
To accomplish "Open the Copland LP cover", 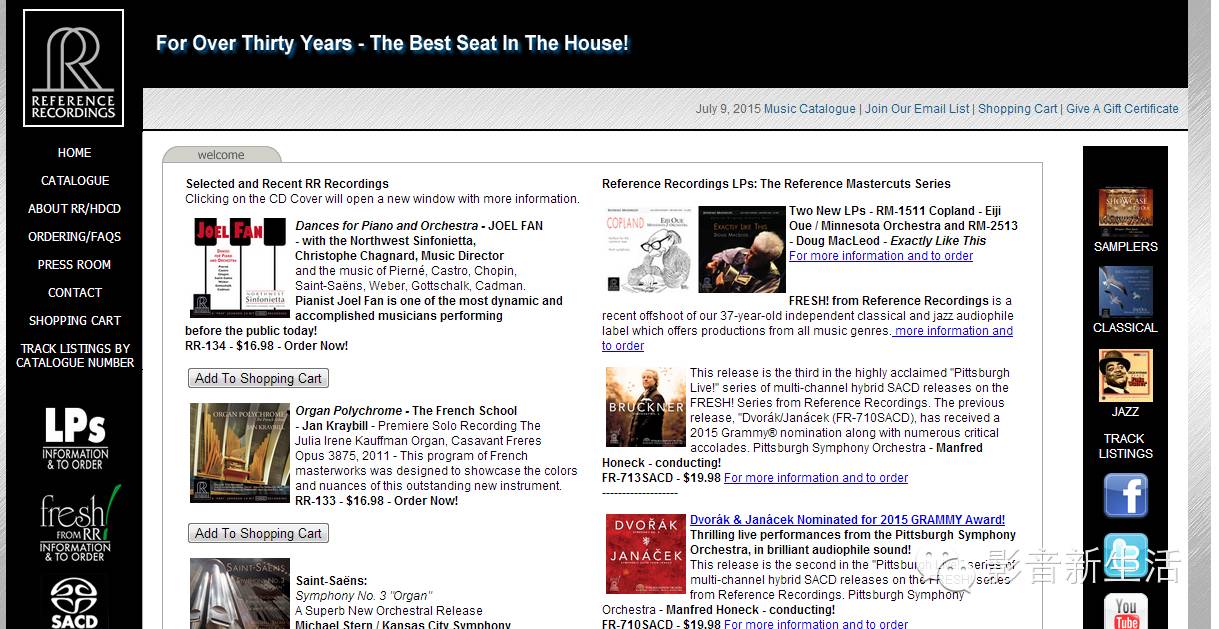I will click(648, 249).
